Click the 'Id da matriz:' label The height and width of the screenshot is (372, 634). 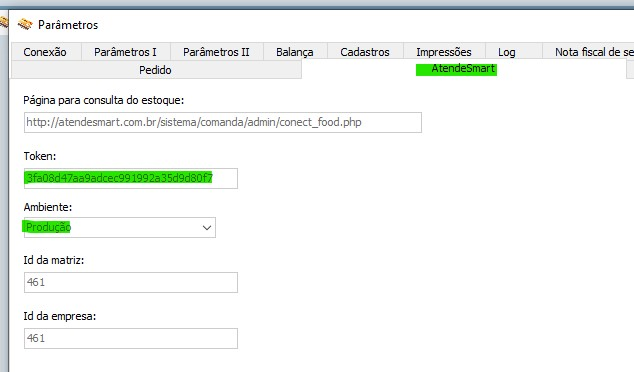click(54, 260)
